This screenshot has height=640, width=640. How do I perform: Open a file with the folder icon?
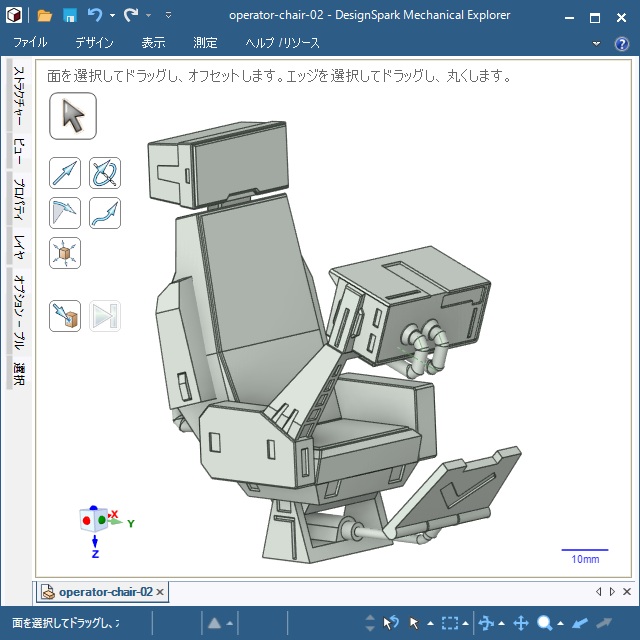(44, 16)
